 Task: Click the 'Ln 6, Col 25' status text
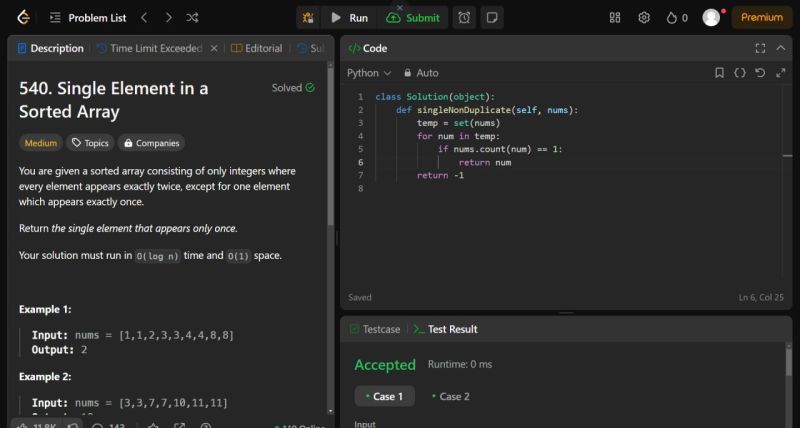[x=761, y=297]
